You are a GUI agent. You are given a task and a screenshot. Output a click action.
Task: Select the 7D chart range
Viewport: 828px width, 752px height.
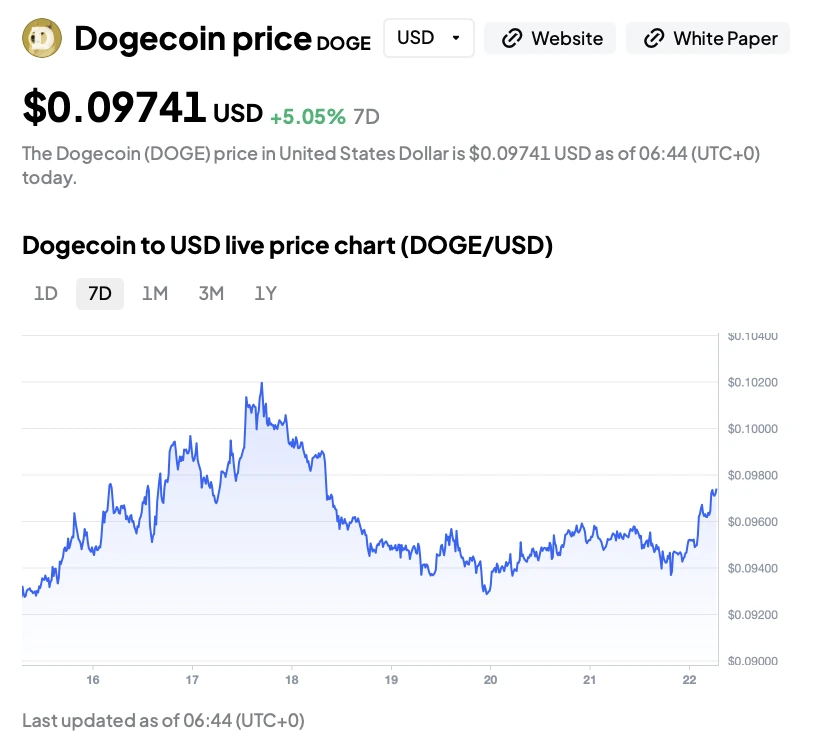tap(100, 293)
